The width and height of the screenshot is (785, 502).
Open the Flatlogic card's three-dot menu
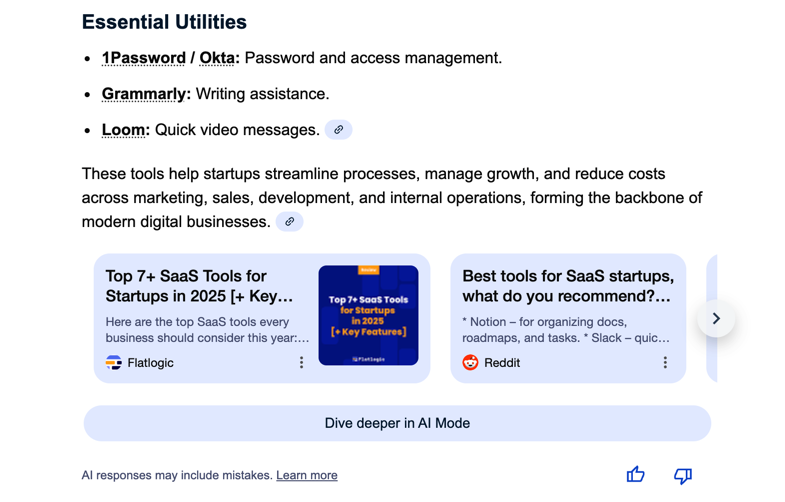point(301,363)
